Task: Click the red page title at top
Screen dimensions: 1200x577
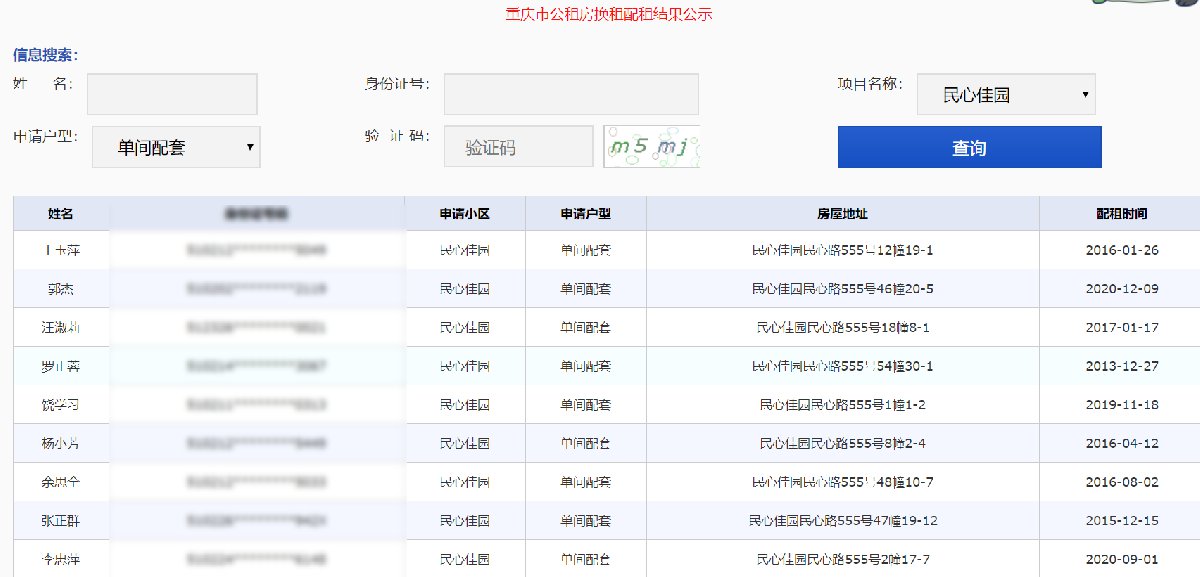Action: pos(608,14)
